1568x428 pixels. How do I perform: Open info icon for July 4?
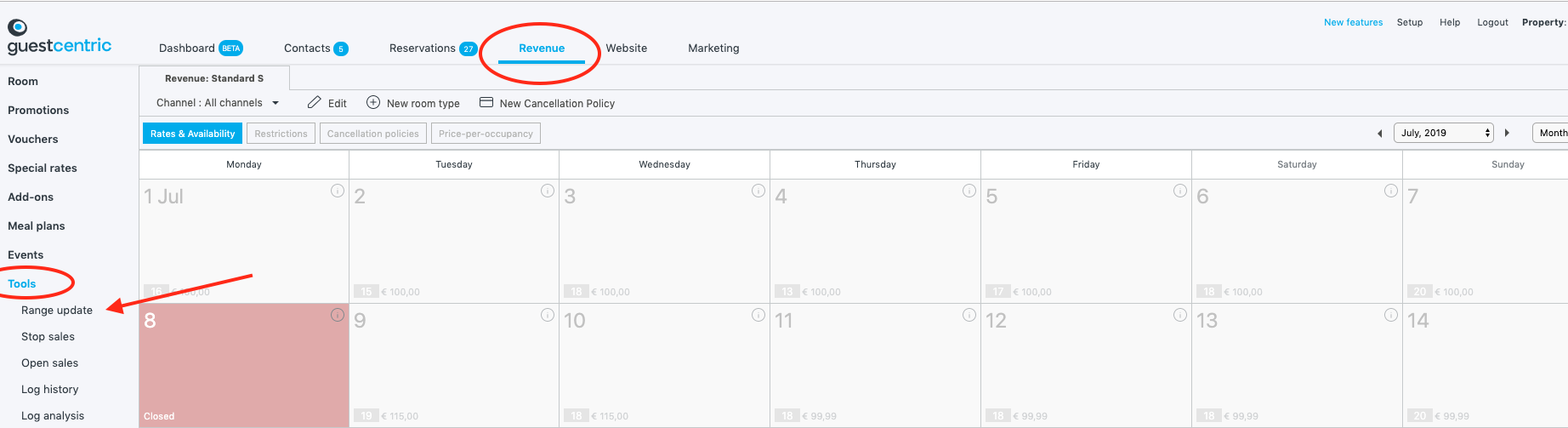pos(969,191)
